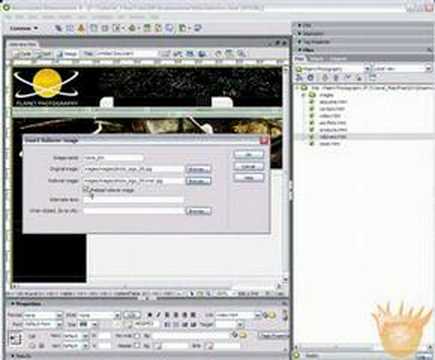Viewport: 435px width, 360px height.
Task: Open the Format dropdown in Properties
Action: (x=59, y=315)
